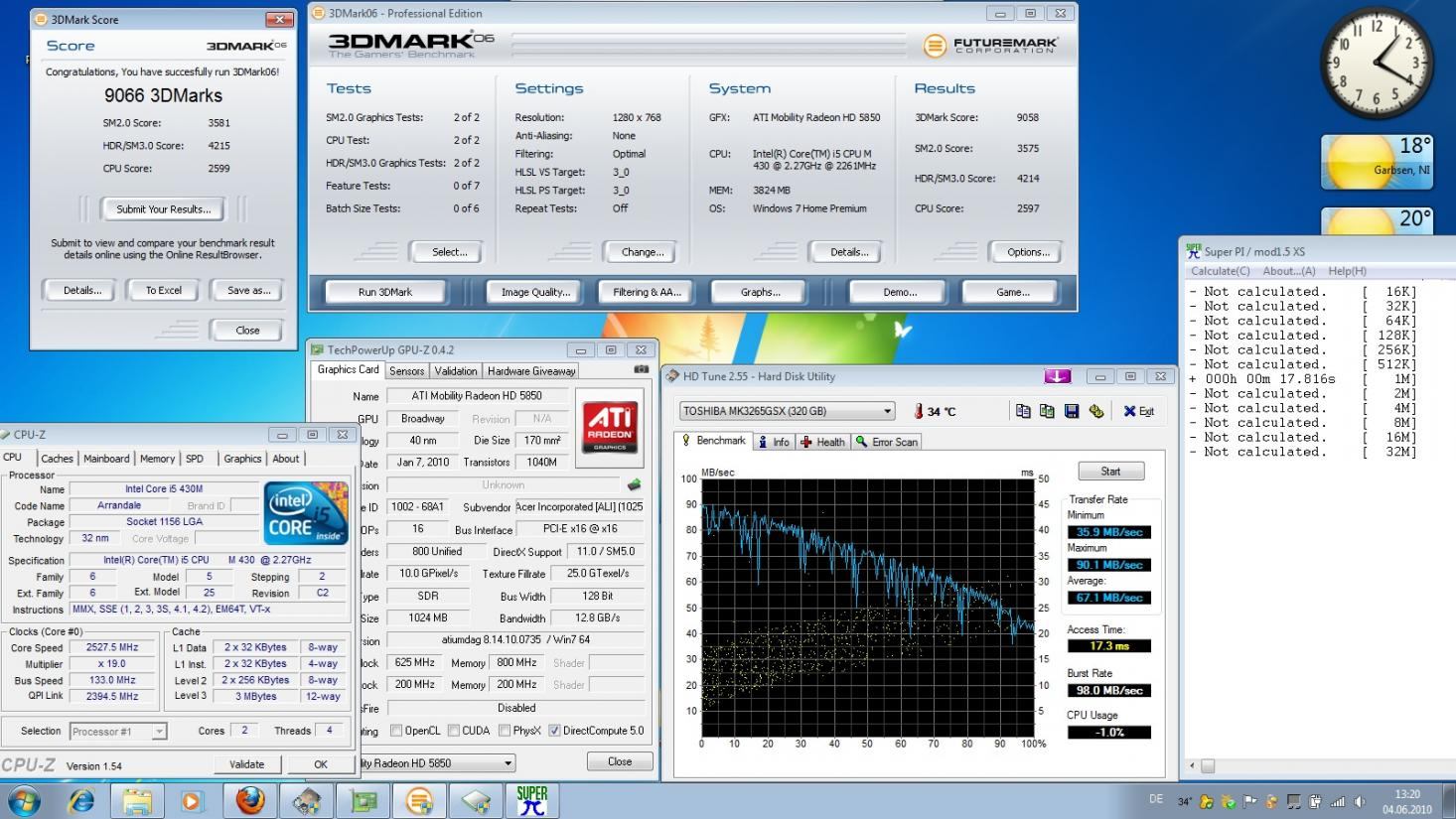The image size is (1456, 819).
Task: Open HD Tune options icon
Action: click(1096, 411)
